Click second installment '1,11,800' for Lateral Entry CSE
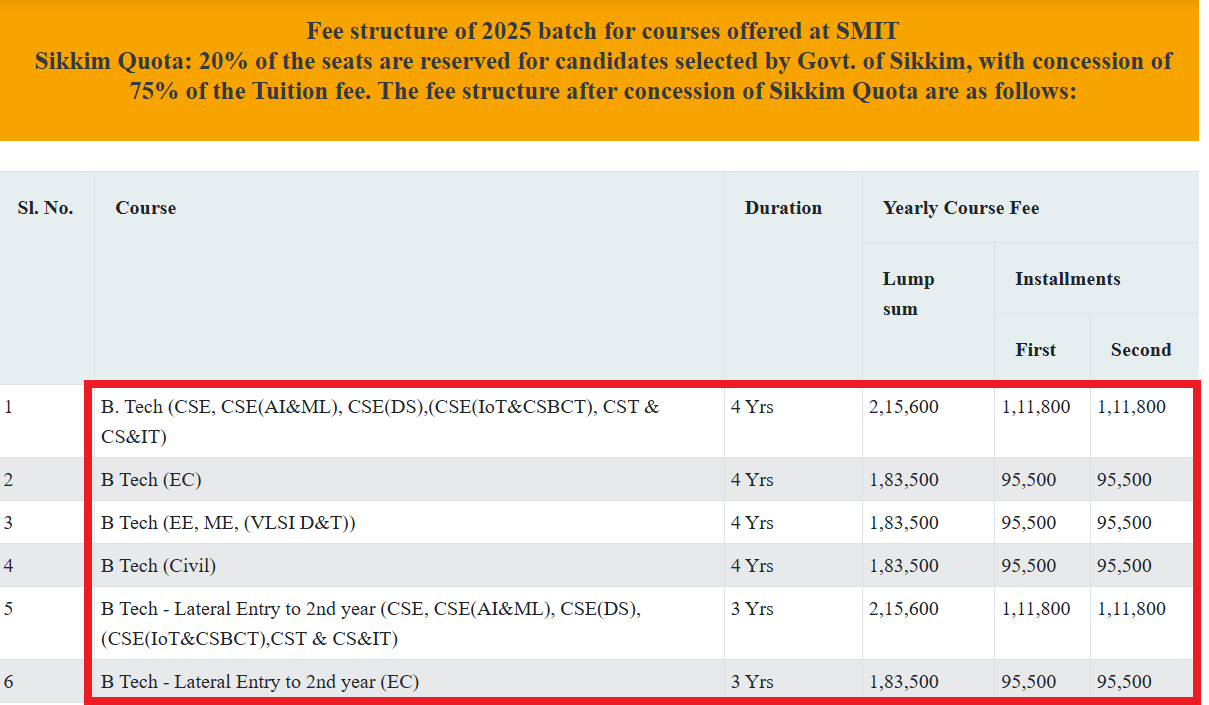The image size is (1209, 705). tap(1132, 609)
